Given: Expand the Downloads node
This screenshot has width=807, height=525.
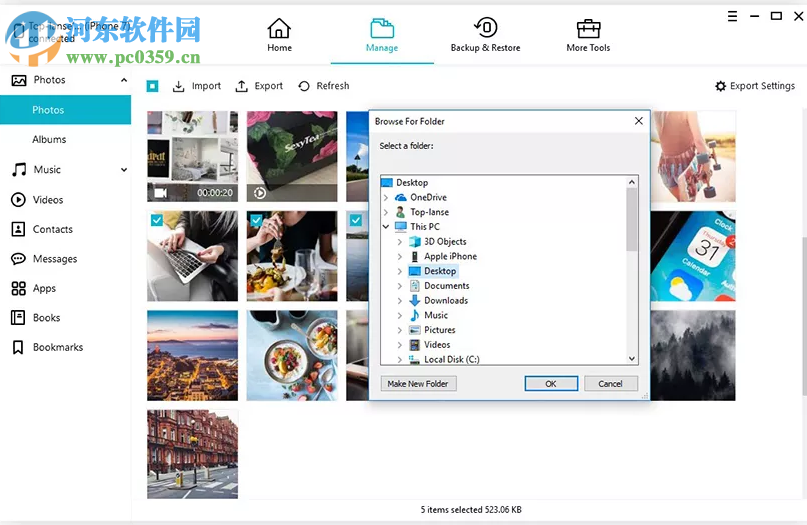Looking at the screenshot, I should [399, 301].
